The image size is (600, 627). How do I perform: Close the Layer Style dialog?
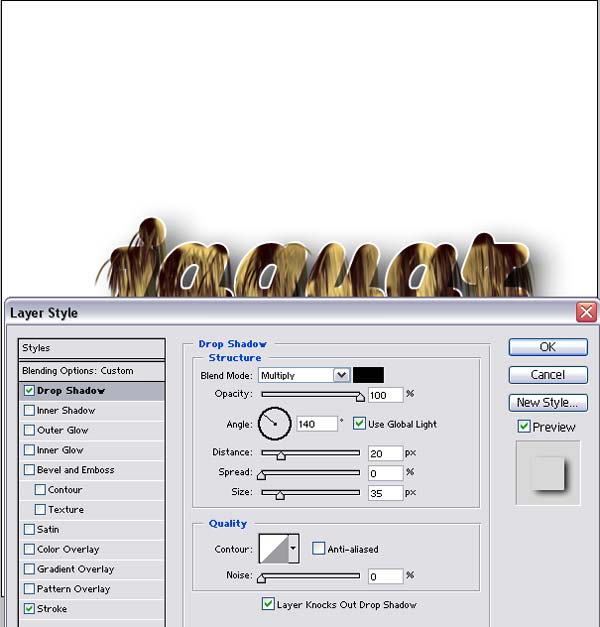(x=586, y=312)
